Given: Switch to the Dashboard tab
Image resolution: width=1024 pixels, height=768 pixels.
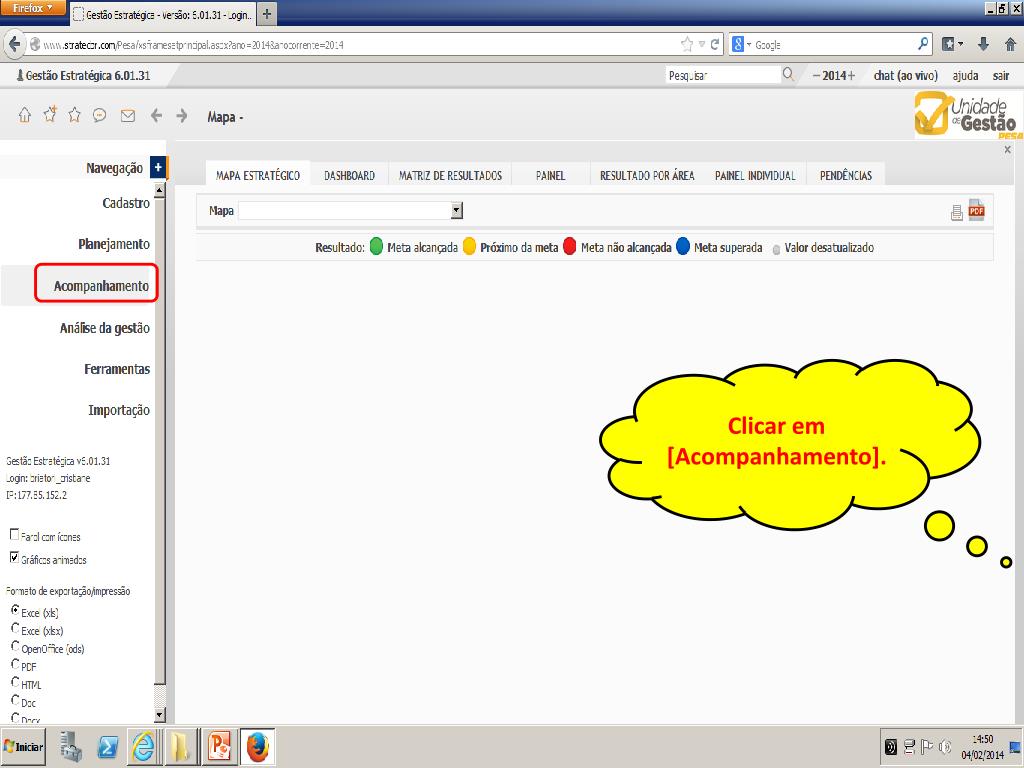Looking at the screenshot, I should click(x=349, y=175).
